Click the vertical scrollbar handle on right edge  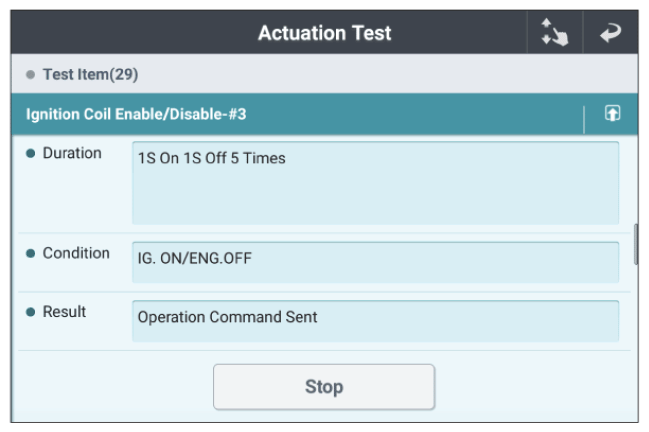(x=636, y=244)
